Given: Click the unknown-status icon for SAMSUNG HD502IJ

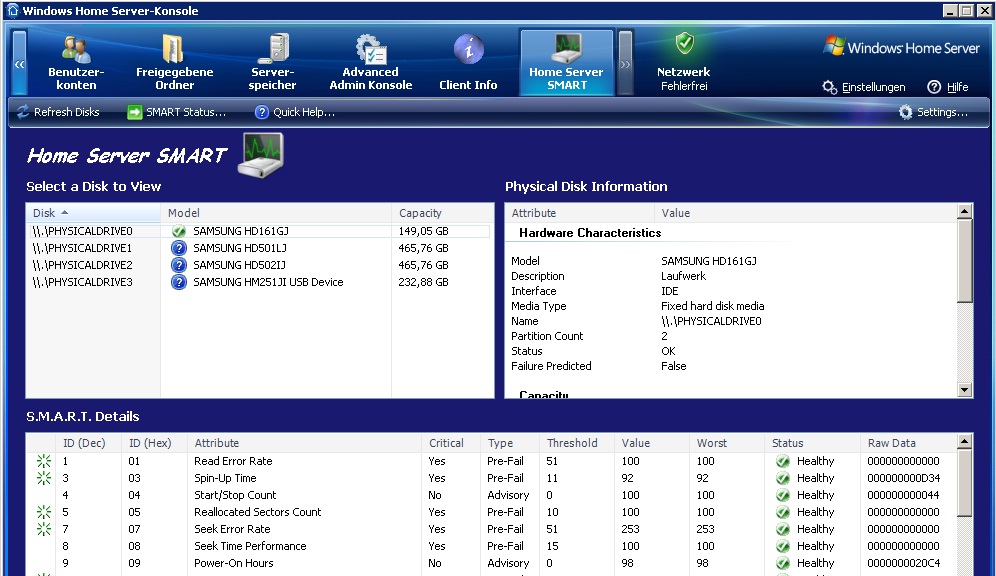Looking at the screenshot, I should pos(179,265).
